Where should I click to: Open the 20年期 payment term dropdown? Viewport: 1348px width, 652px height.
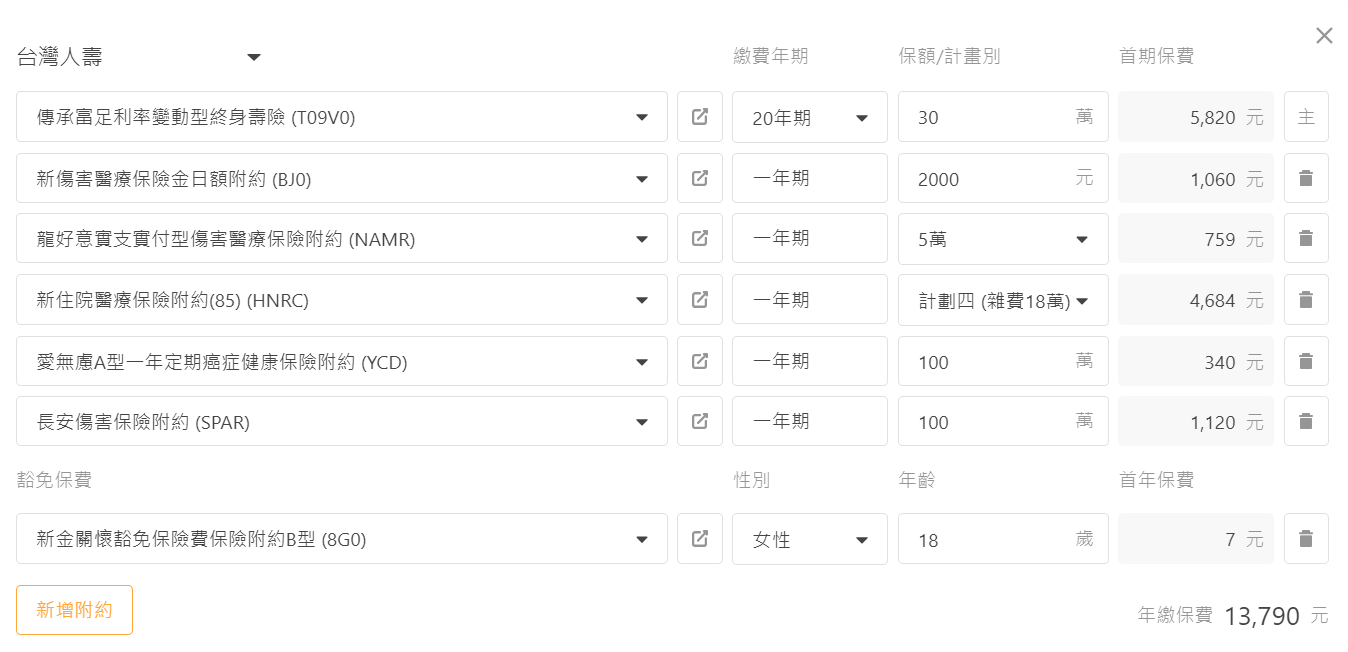tap(809, 118)
